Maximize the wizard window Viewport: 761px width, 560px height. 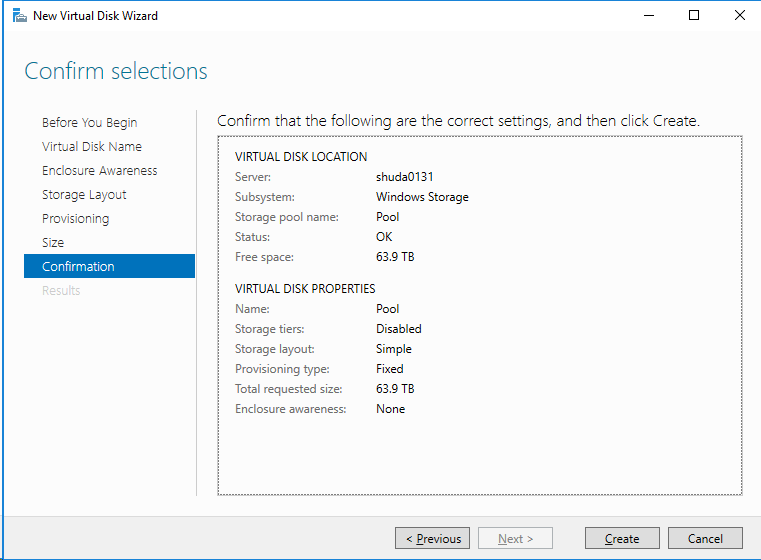[x=694, y=16]
